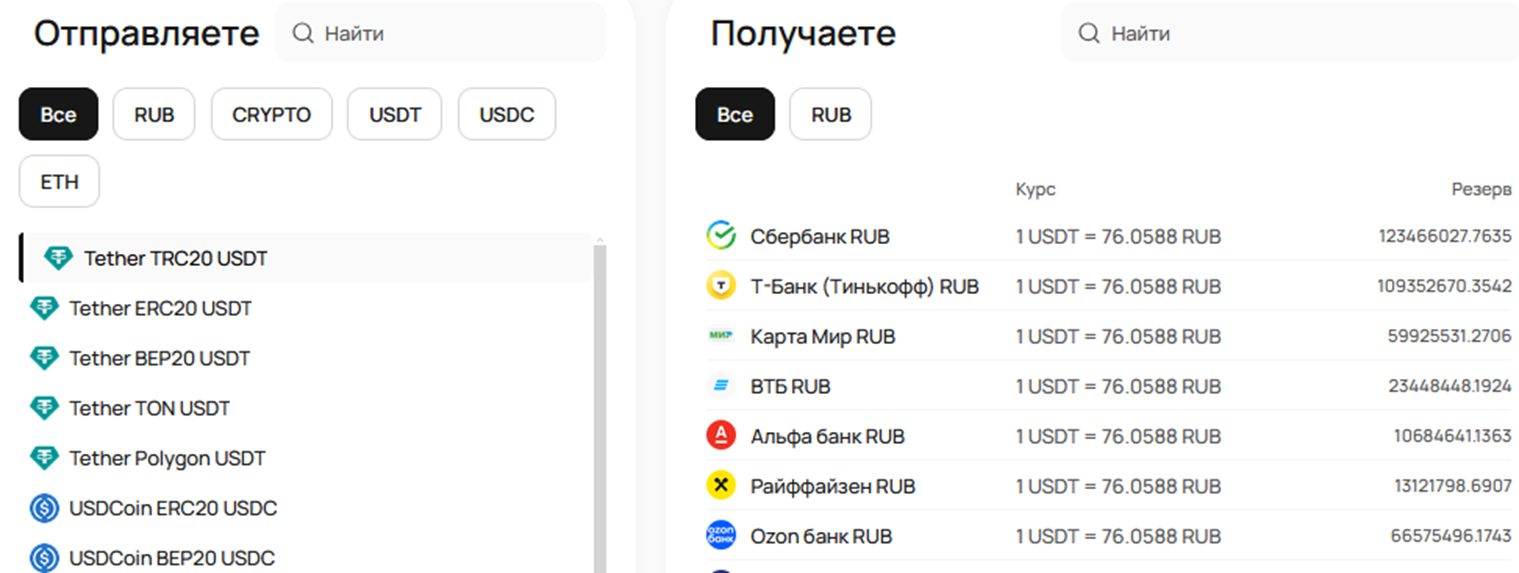Pick ВТБ RUB in receive list
The height and width of the screenshot is (573, 1519).
pyautogui.click(x=790, y=386)
